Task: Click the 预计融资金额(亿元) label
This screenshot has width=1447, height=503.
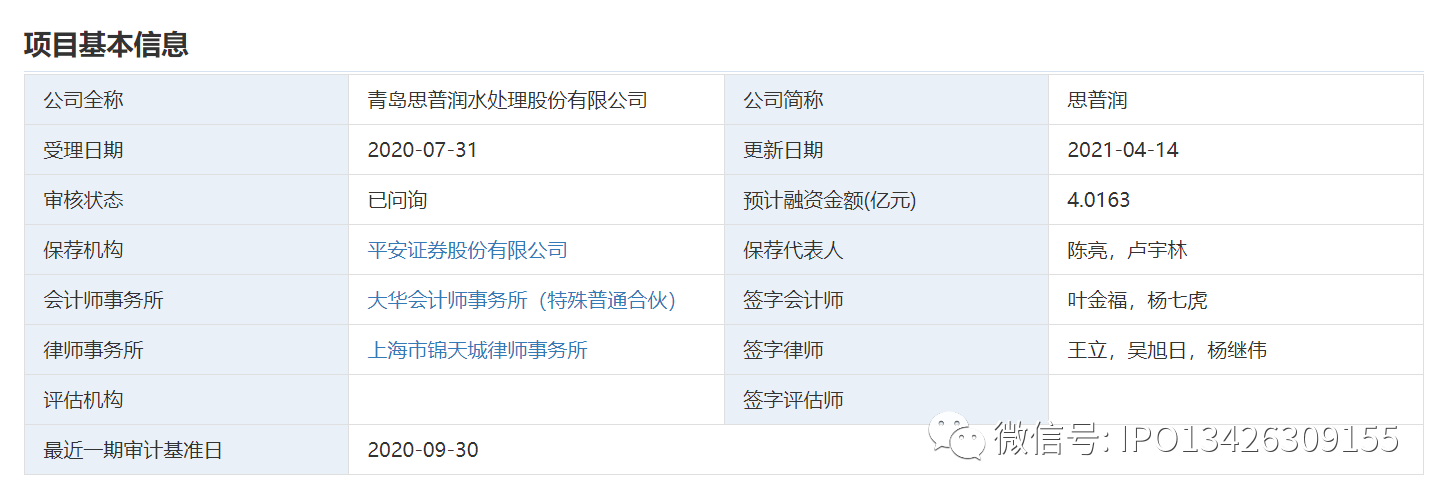Action: [x=829, y=200]
